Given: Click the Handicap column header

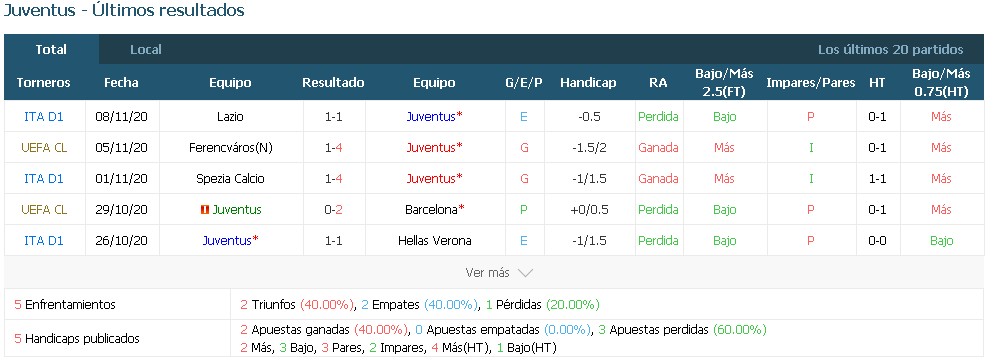Looking at the screenshot, I should point(589,82).
